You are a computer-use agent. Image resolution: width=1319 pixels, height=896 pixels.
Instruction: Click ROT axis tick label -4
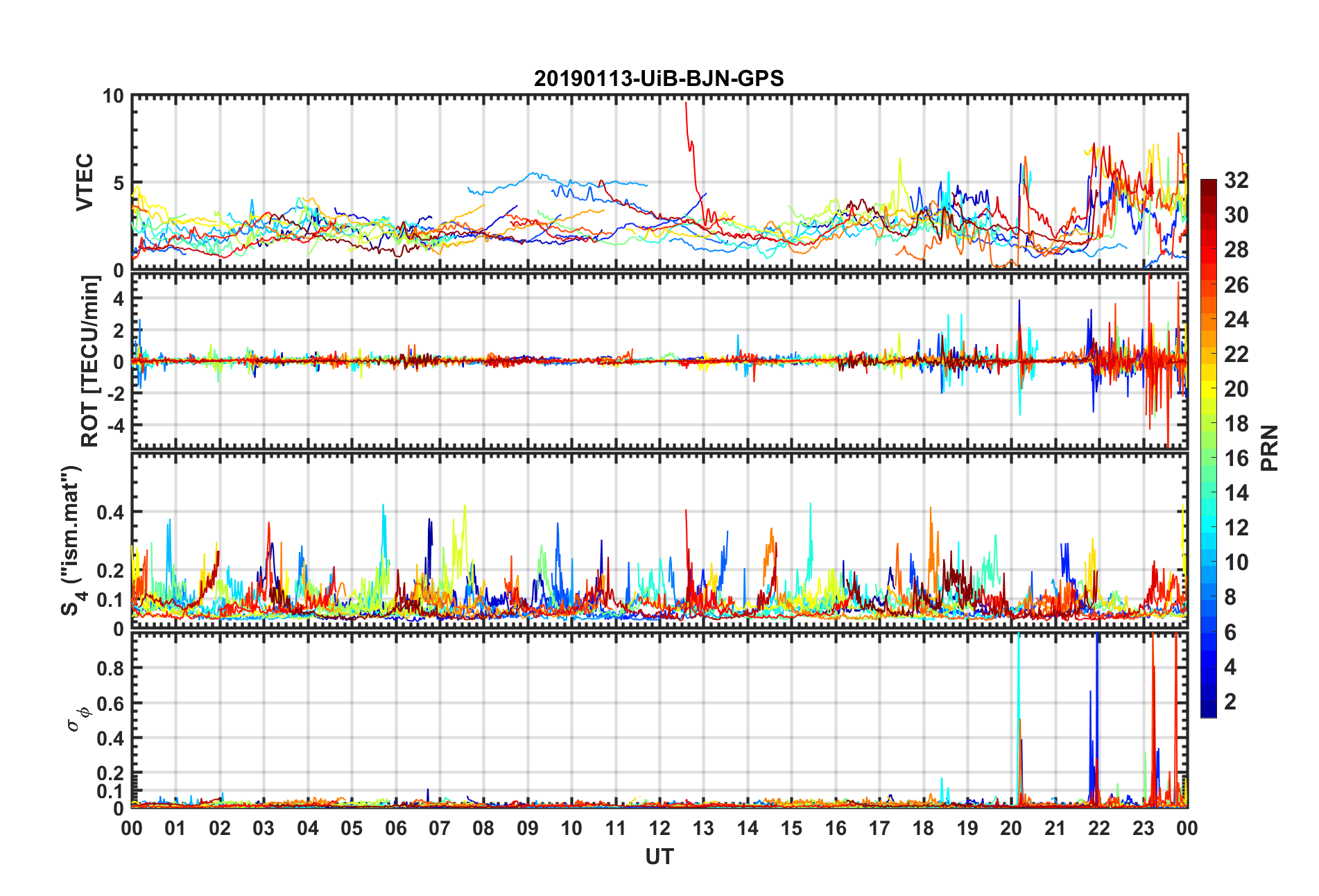pyautogui.click(x=115, y=424)
